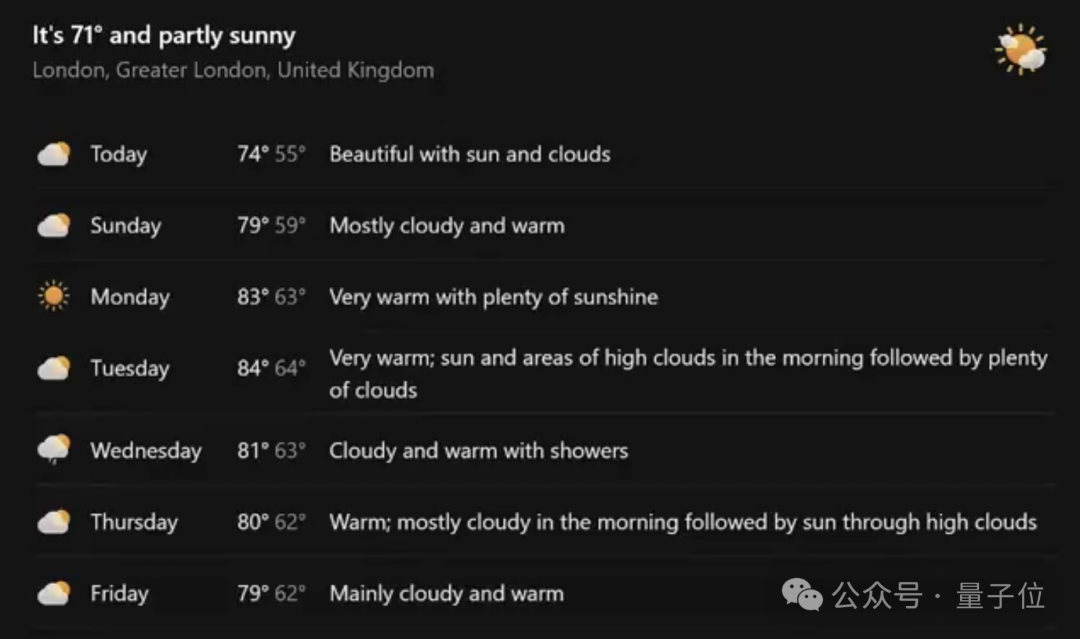The width and height of the screenshot is (1080, 639).
Task: Click the cloud icon beside Friday
Action: (54, 593)
